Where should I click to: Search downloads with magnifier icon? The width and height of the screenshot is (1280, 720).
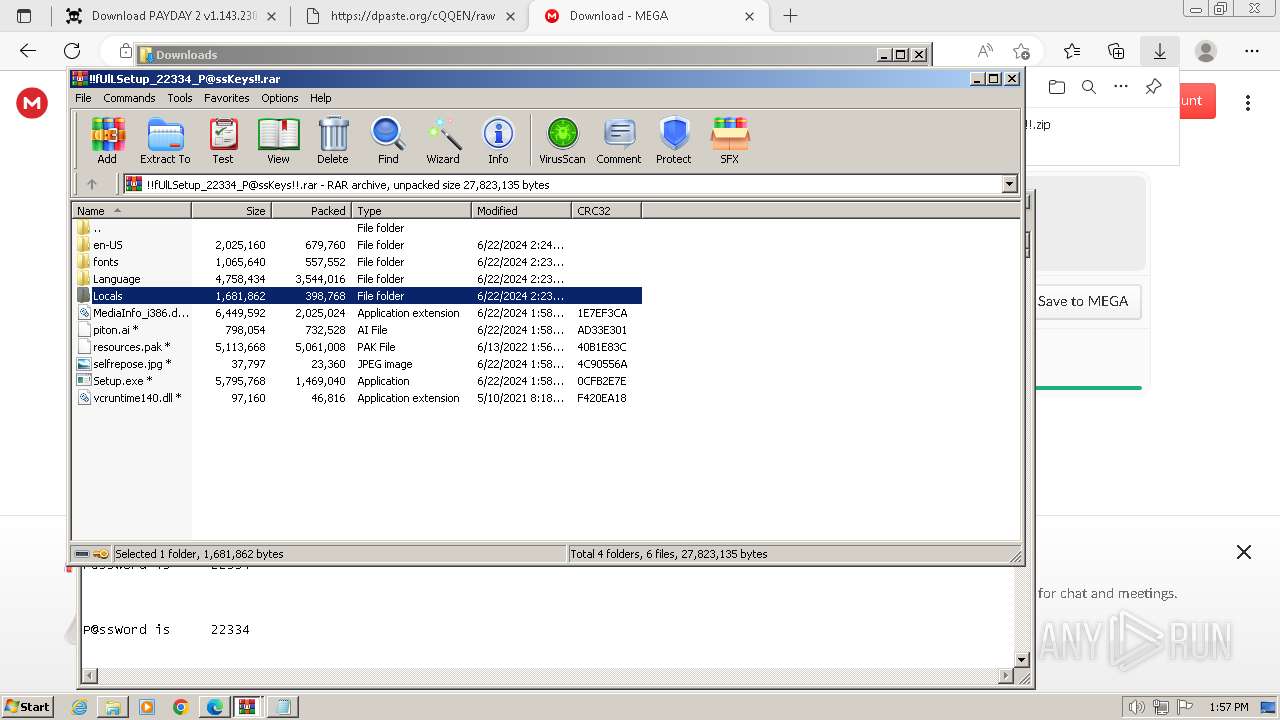[x=1089, y=87]
